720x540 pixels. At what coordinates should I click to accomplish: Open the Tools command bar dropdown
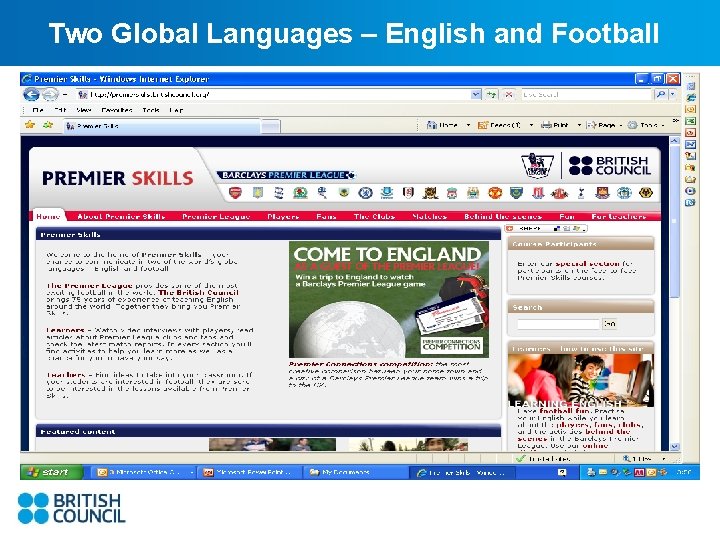646,125
